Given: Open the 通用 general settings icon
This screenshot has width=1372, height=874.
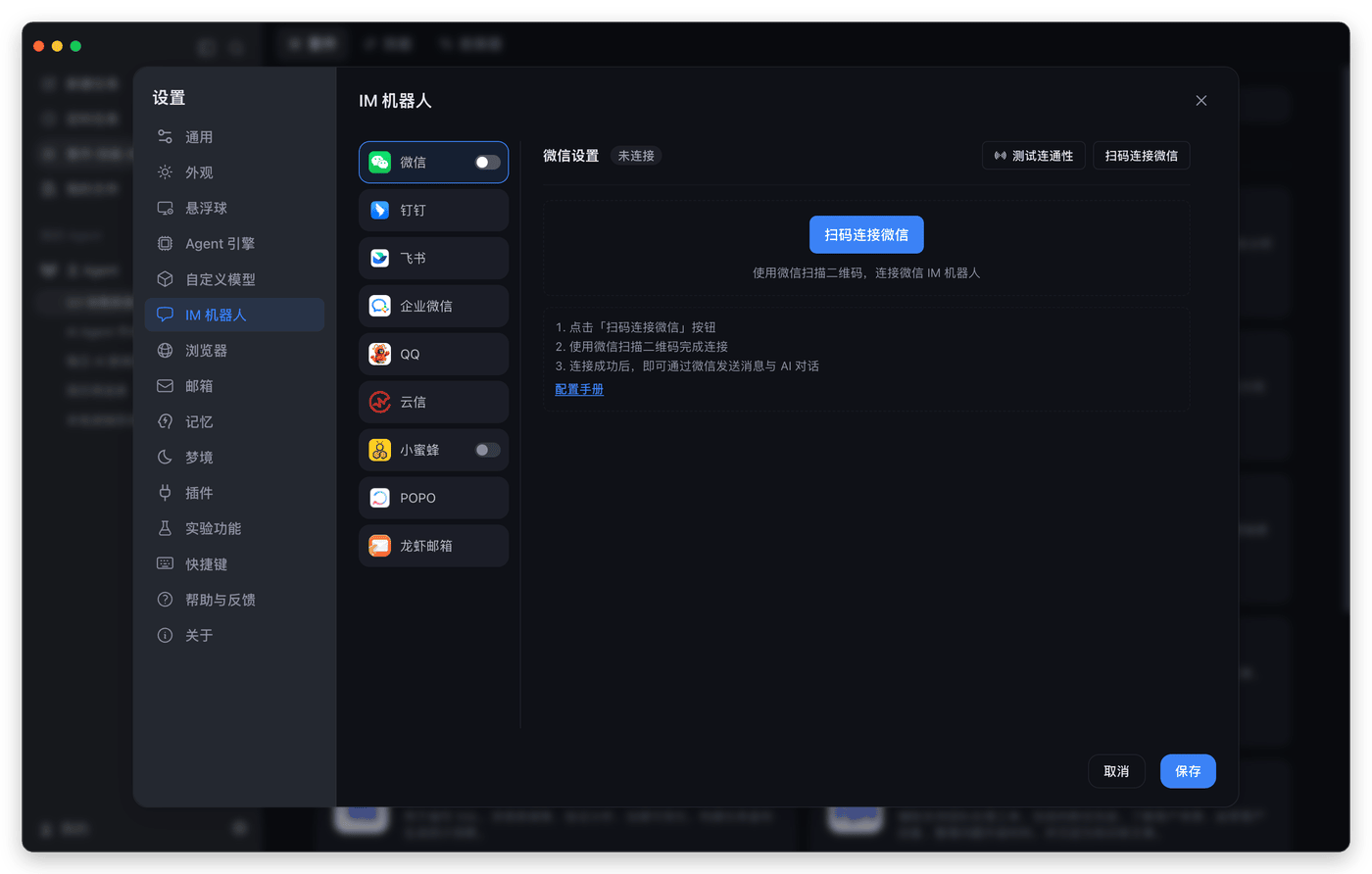Looking at the screenshot, I should click(x=165, y=137).
